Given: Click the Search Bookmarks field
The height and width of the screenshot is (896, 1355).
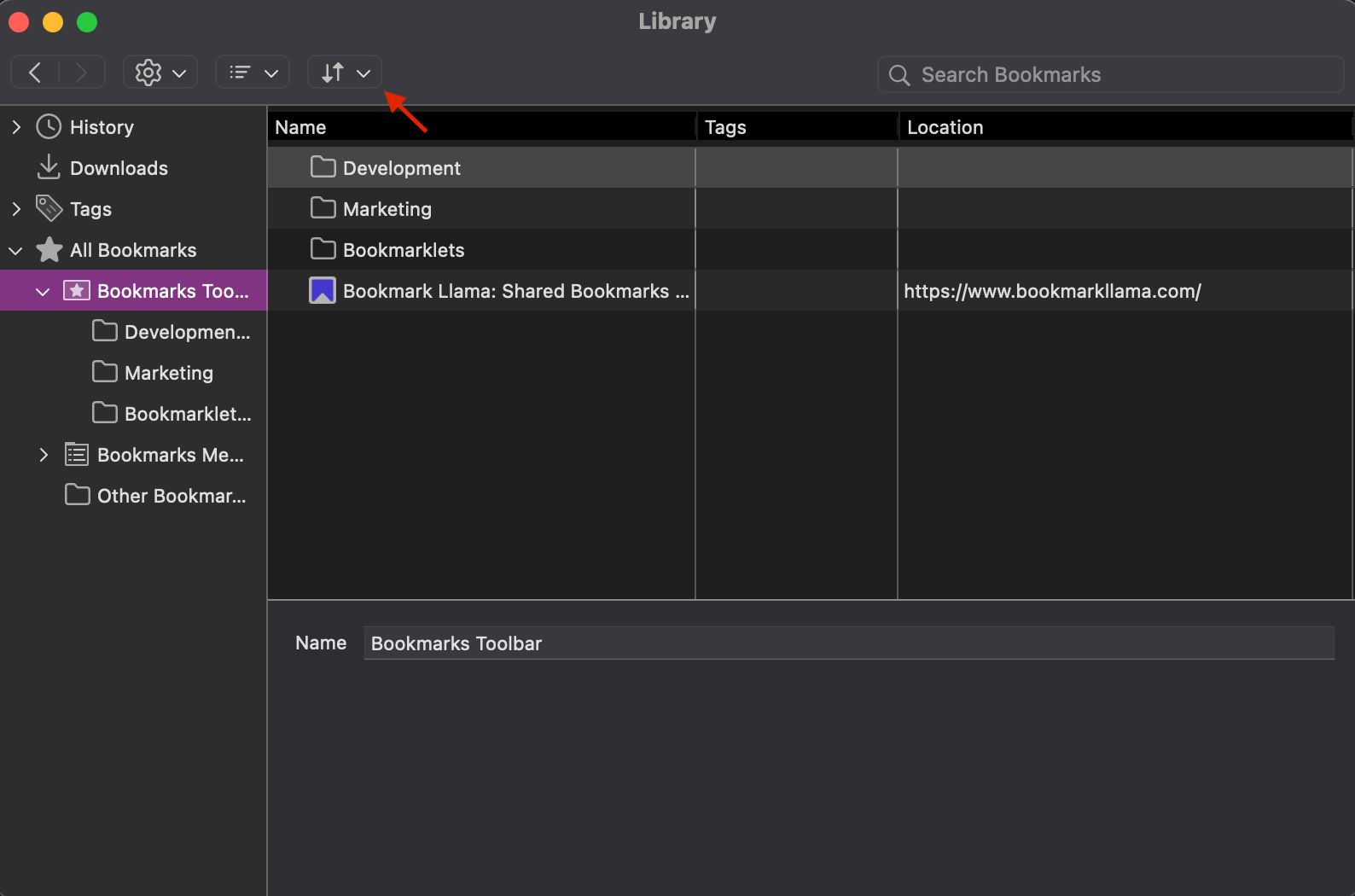Looking at the screenshot, I should click(1110, 74).
